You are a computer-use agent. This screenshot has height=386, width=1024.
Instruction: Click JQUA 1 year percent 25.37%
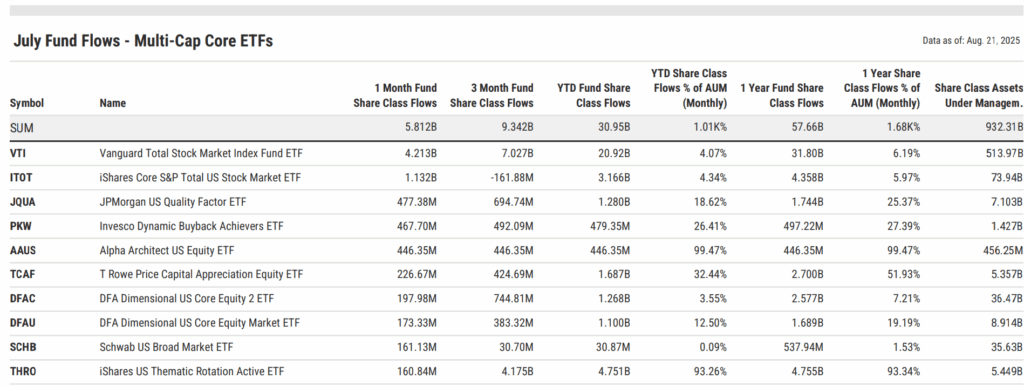(903, 202)
